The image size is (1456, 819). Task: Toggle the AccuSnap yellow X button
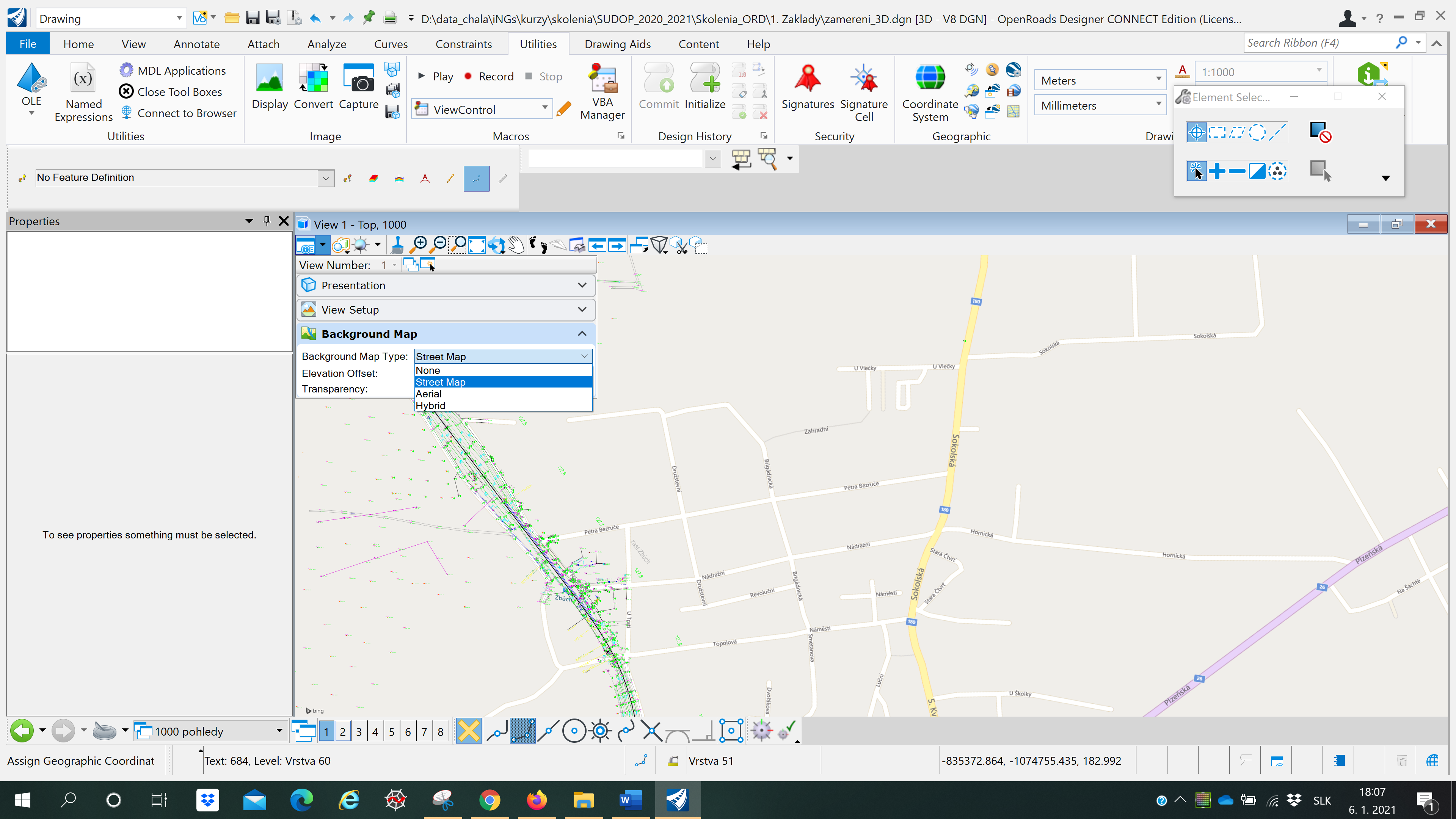pos(469,731)
